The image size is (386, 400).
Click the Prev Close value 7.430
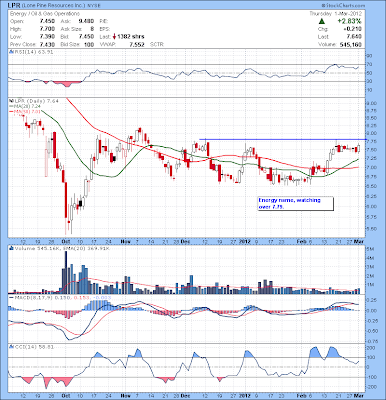pyautogui.click(x=47, y=44)
